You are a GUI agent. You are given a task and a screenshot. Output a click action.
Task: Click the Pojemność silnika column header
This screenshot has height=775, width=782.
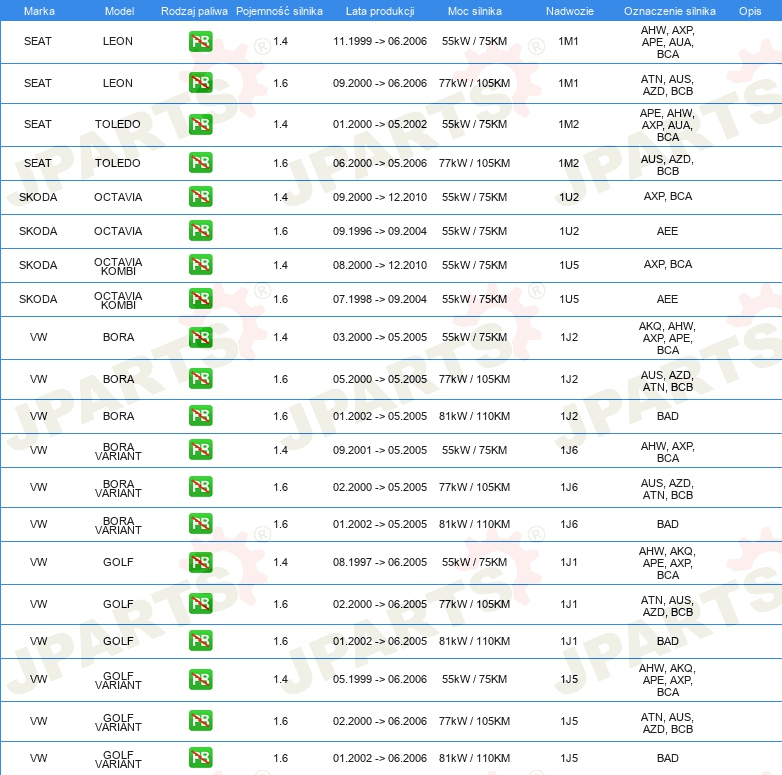(x=279, y=11)
